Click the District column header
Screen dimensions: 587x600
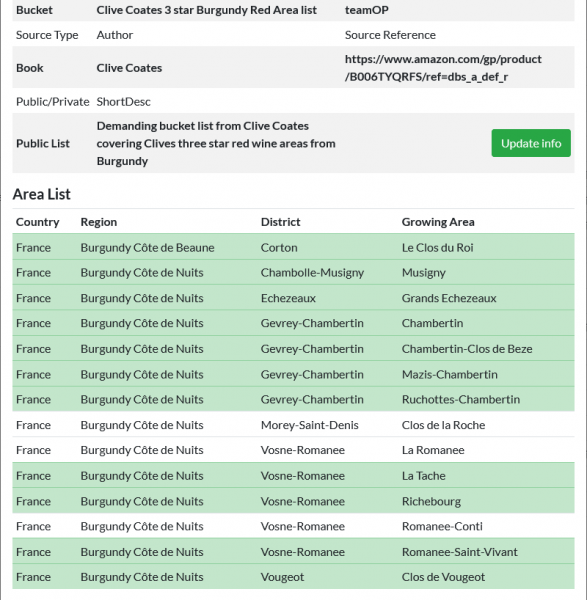click(x=280, y=222)
